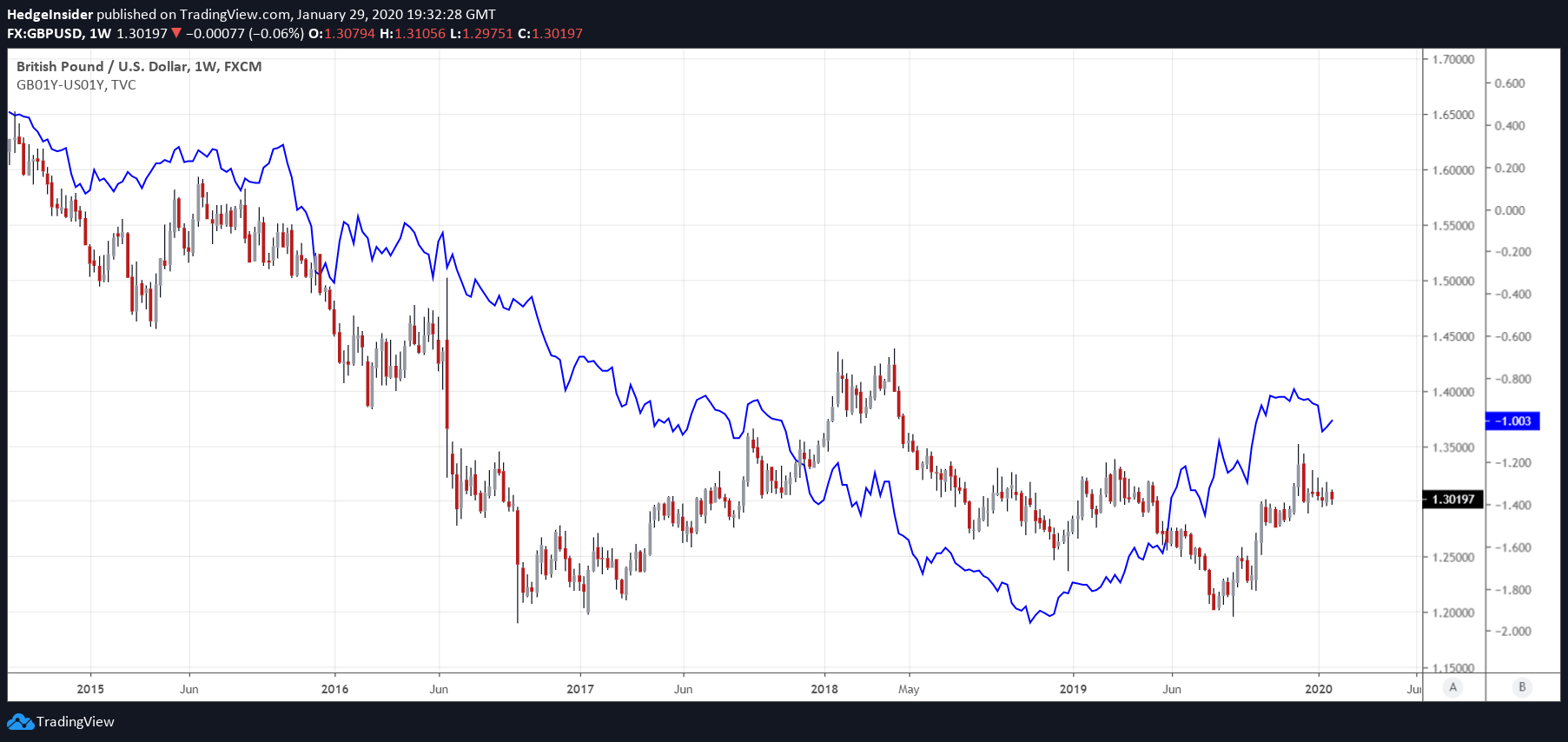The height and width of the screenshot is (742, 1568).
Task: Click the -0.600 spread axis value
Action: pos(1512,337)
